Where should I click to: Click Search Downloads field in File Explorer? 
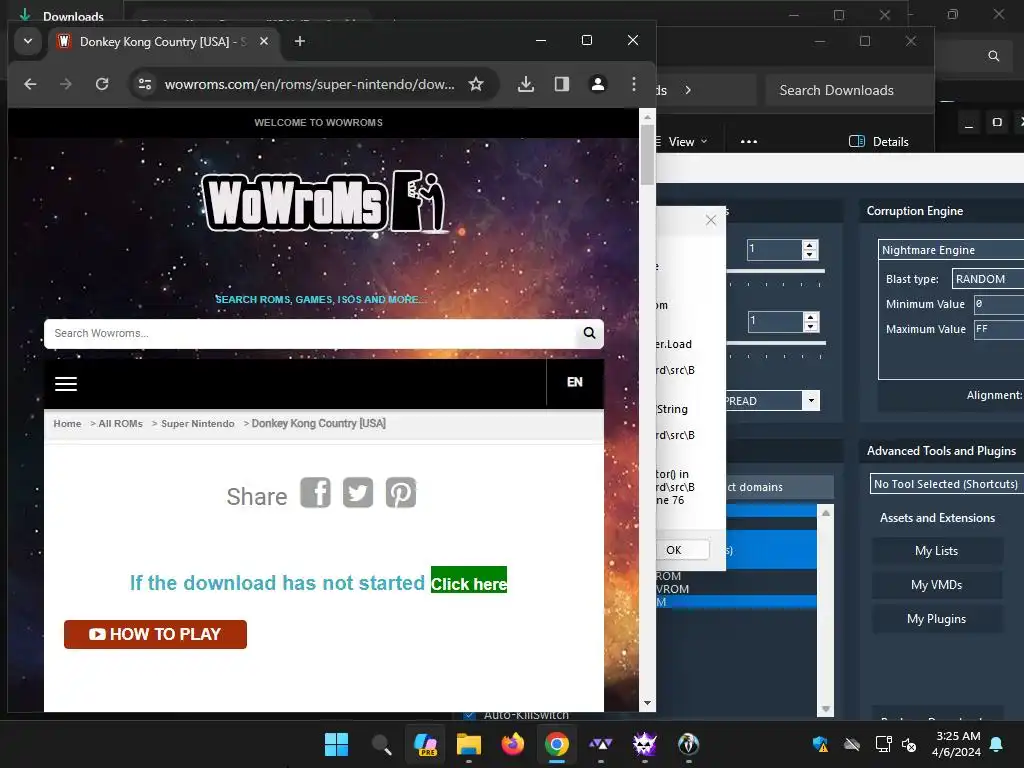849,90
